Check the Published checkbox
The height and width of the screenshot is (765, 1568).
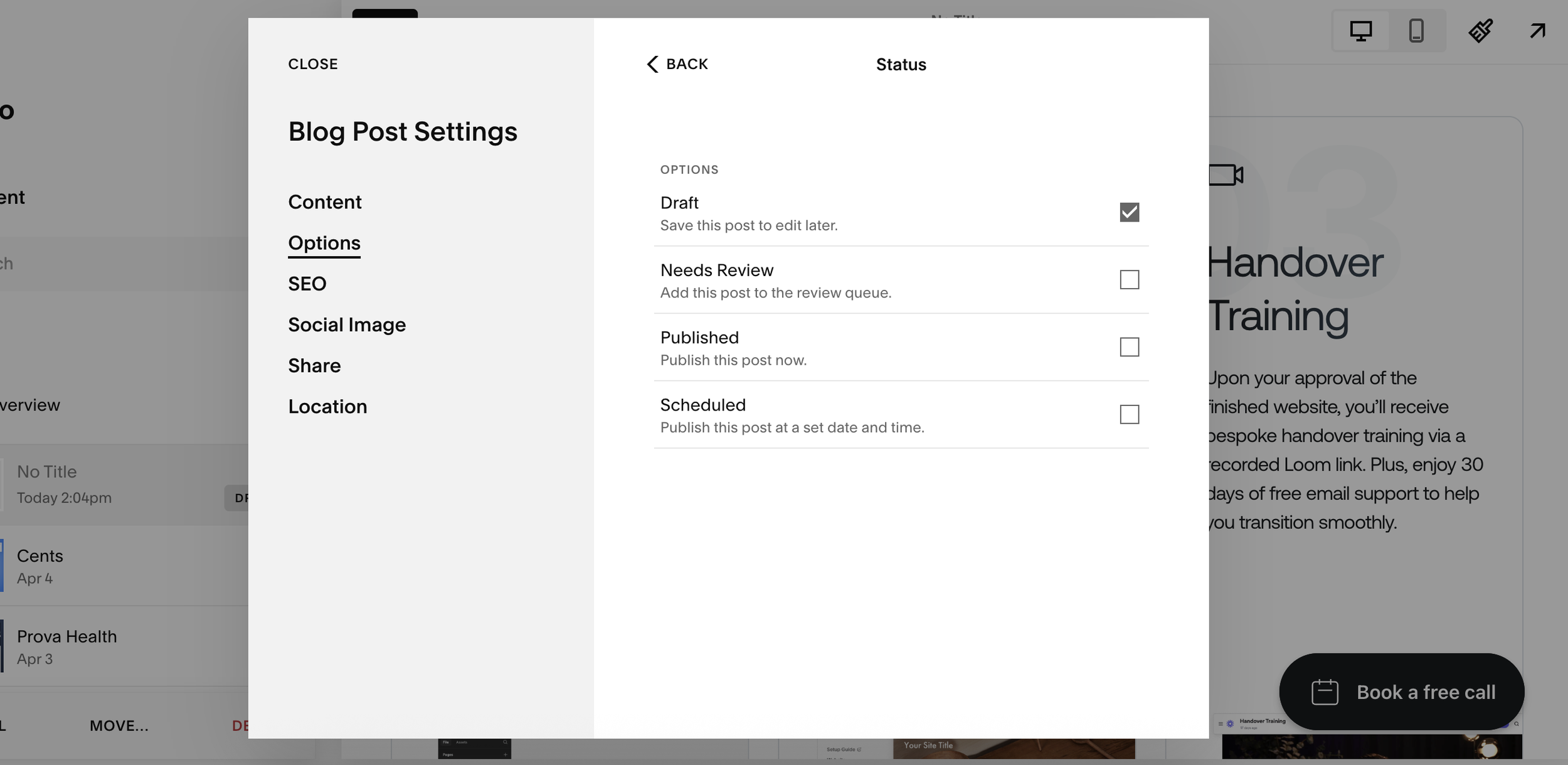coord(1129,347)
